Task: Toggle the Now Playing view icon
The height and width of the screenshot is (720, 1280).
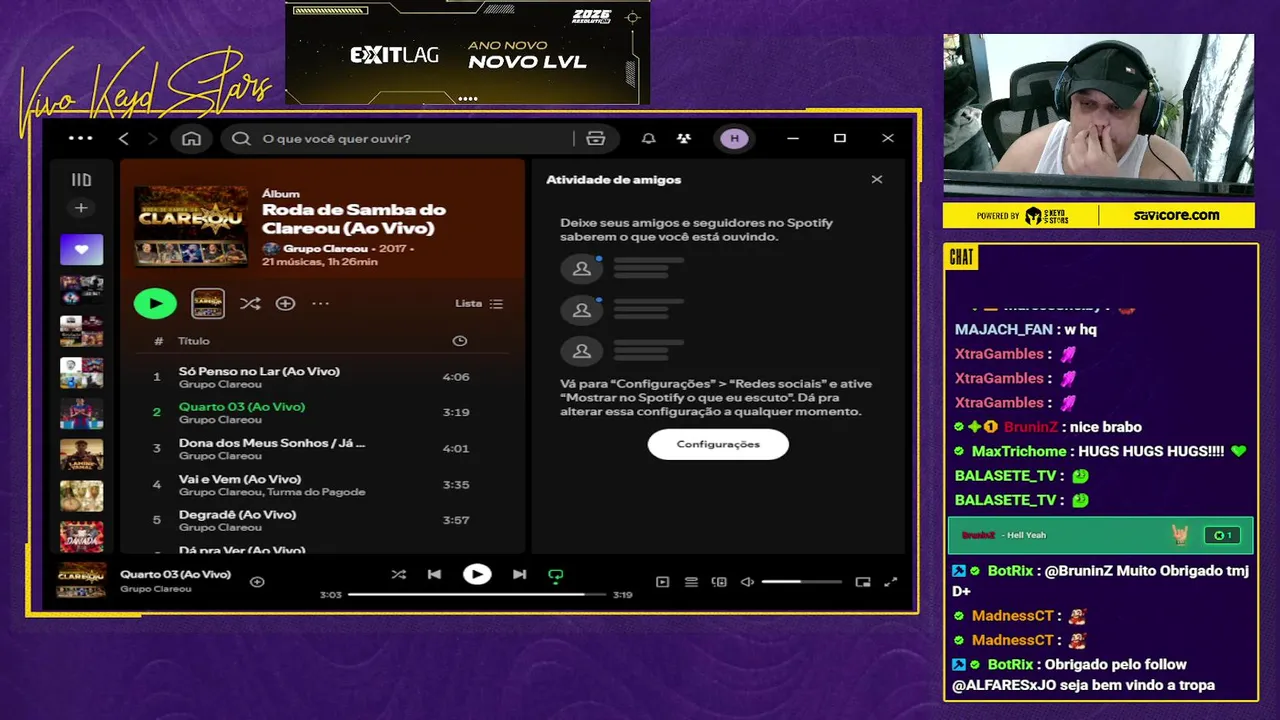Action: (x=662, y=582)
